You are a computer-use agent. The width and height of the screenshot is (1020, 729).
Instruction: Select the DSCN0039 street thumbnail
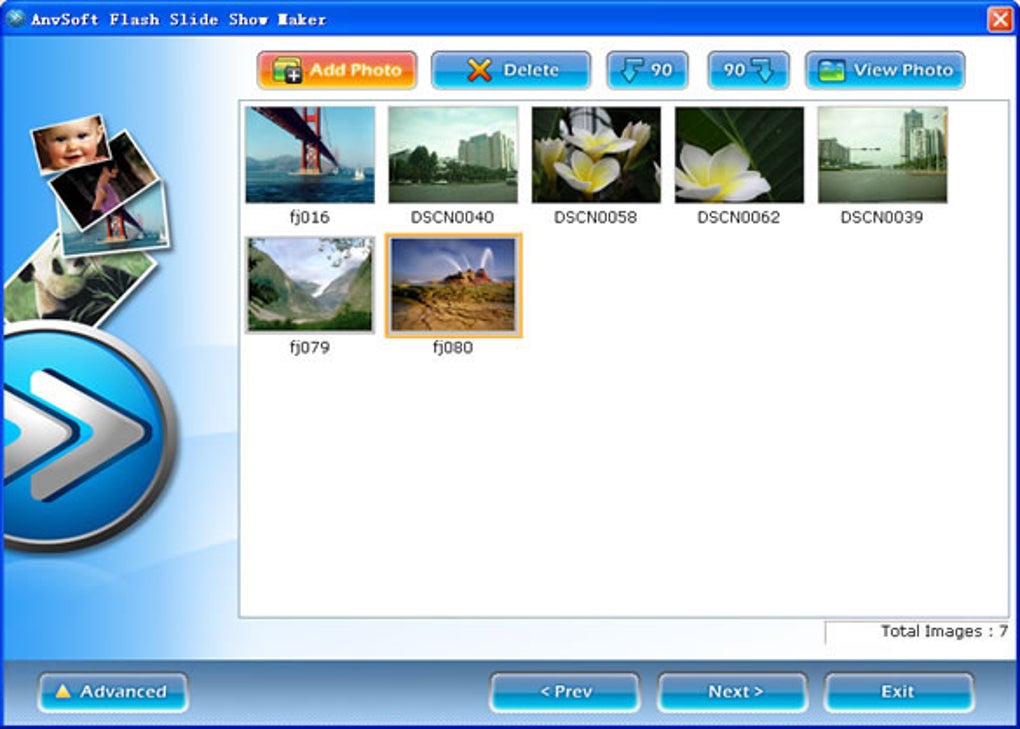882,155
